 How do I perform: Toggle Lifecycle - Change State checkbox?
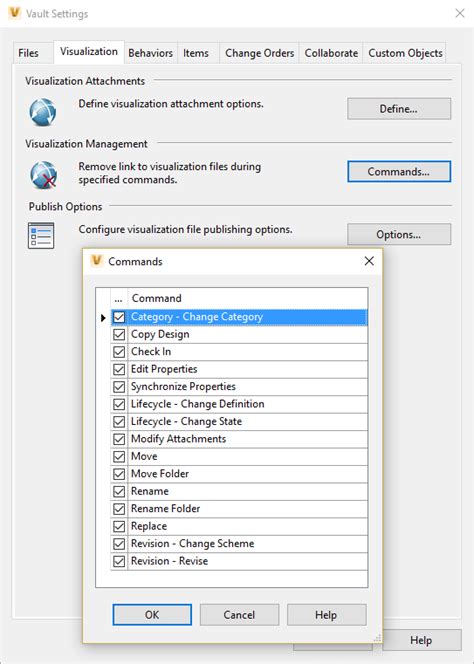[119, 422]
